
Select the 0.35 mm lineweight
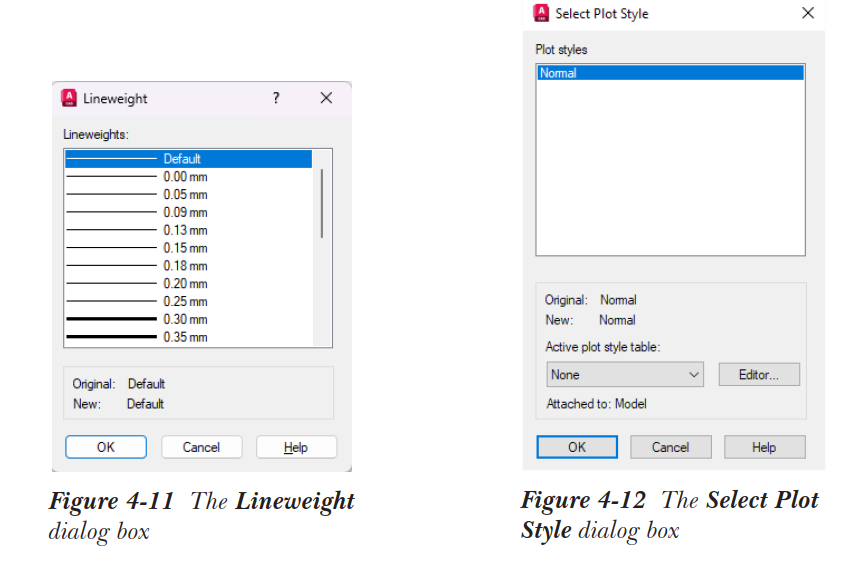click(x=188, y=336)
